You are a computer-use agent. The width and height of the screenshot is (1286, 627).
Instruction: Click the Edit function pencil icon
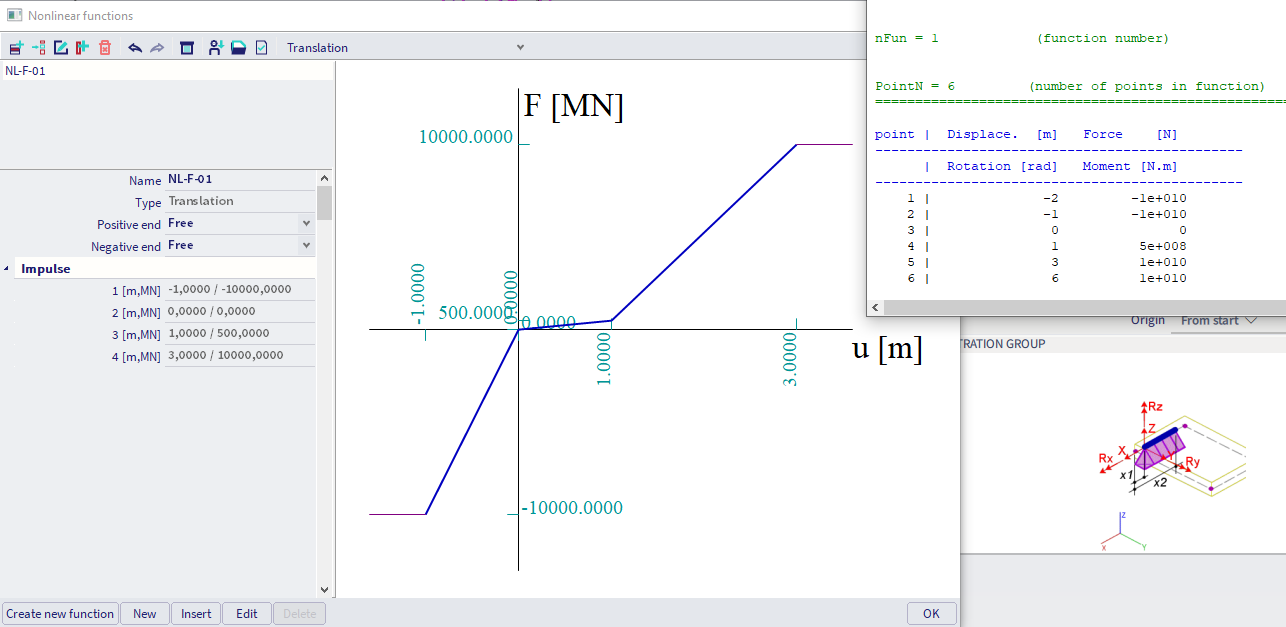click(61, 48)
